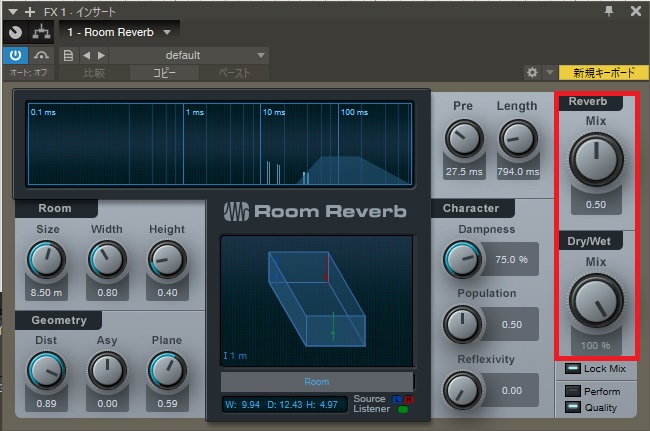Click the 新規キーボード button
The image size is (650, 431).
coord(604,73)
